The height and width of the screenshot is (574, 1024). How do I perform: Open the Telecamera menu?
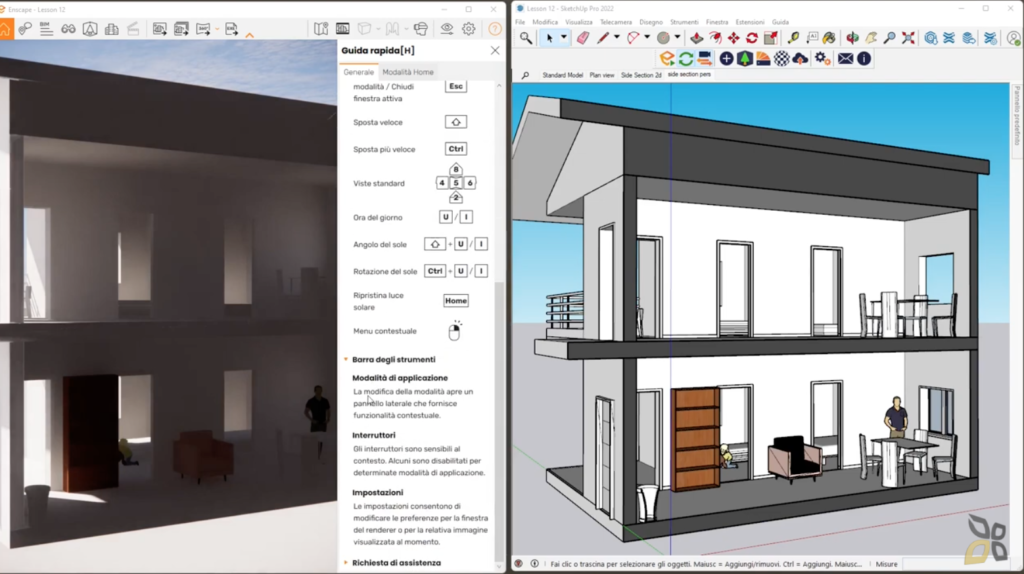pos(616,22)
